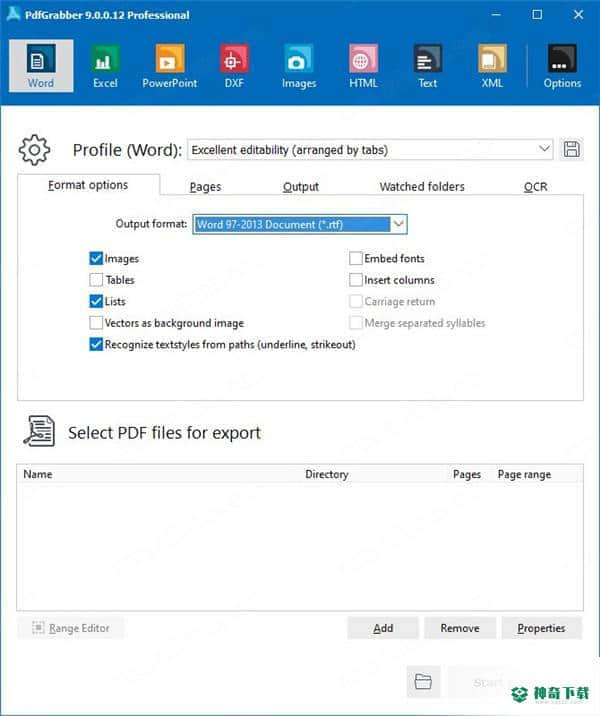Select the XML export icon
This screenshot has width=600, height=716.
point(492,66)
